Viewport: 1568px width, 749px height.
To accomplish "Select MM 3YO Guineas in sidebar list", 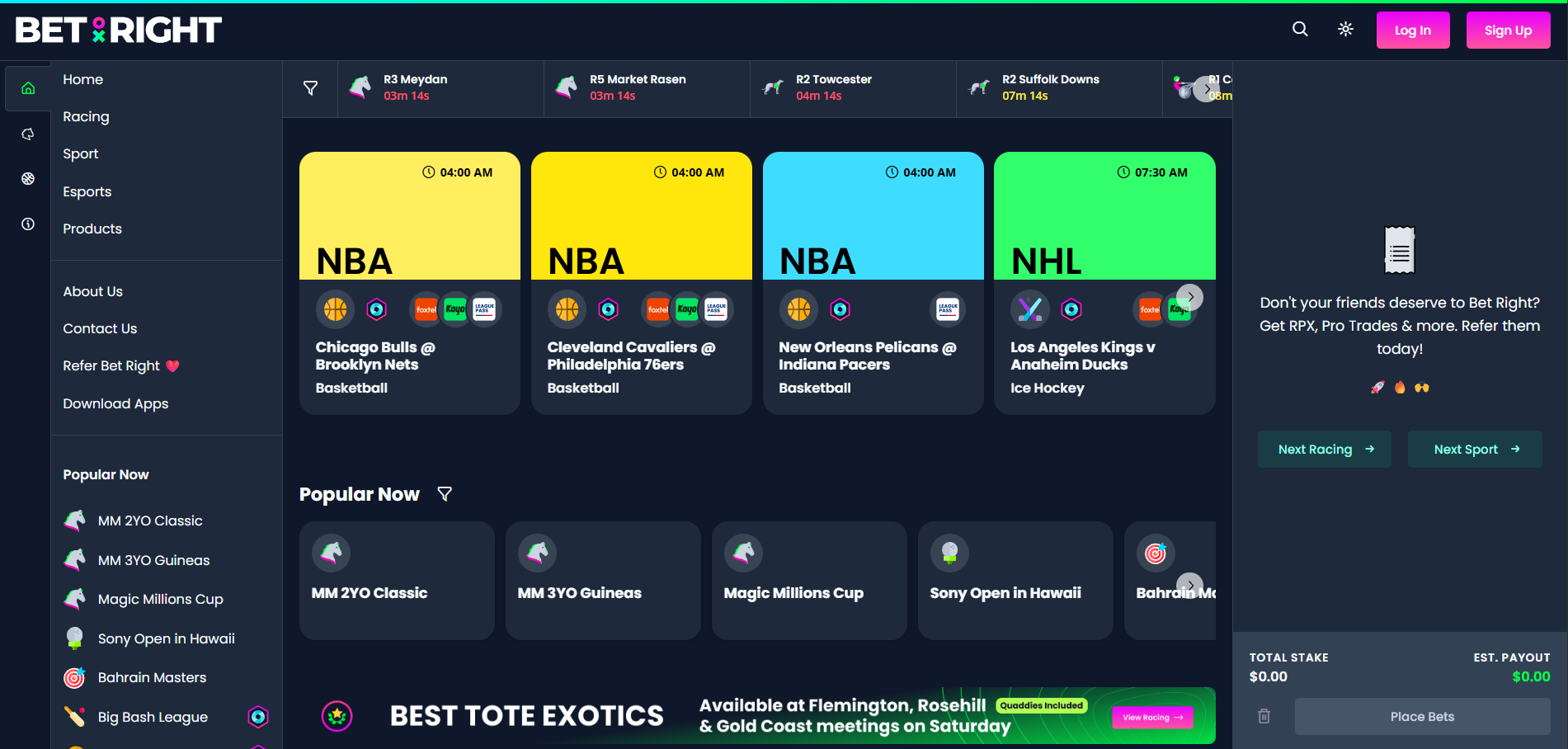I will [153, 560].
